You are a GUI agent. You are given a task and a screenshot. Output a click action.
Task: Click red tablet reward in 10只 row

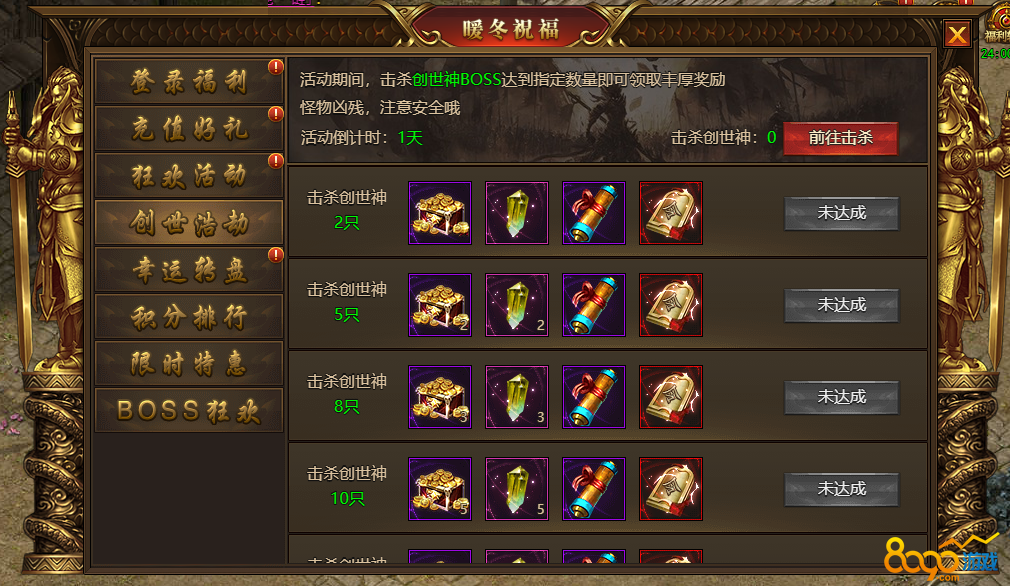671,489
